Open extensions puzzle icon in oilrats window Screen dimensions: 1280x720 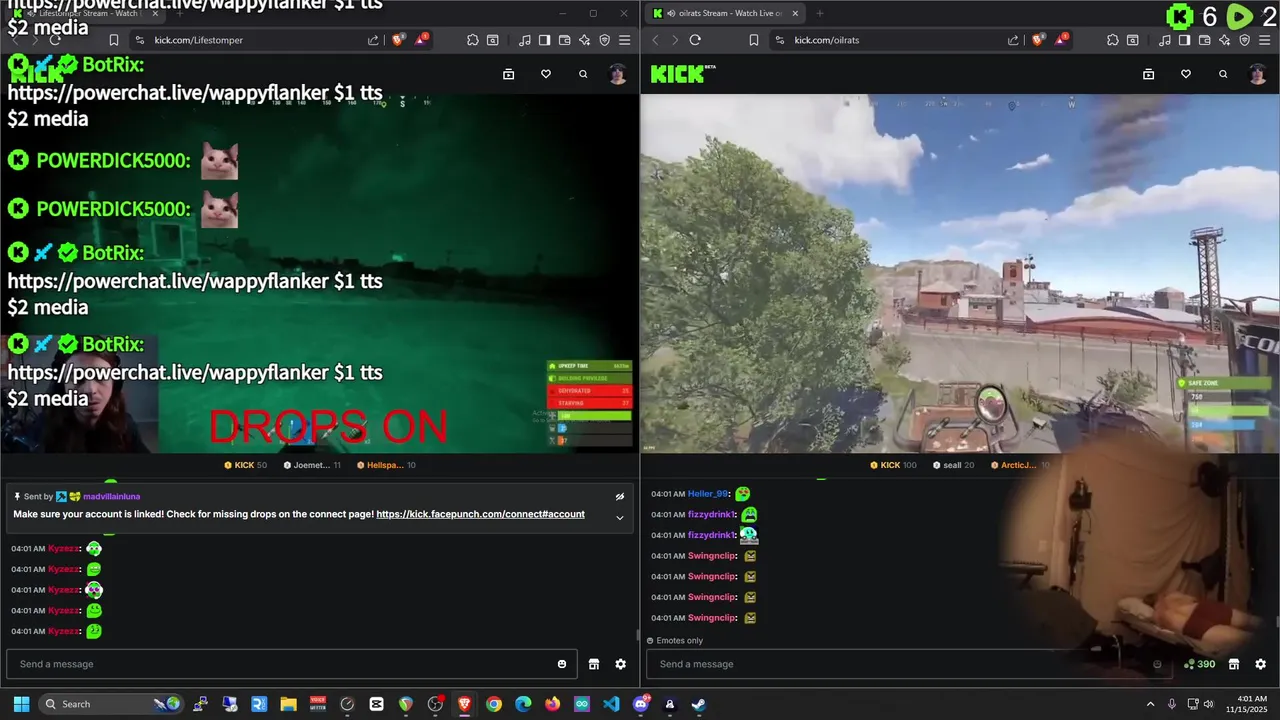click(x=1113, y=40)
